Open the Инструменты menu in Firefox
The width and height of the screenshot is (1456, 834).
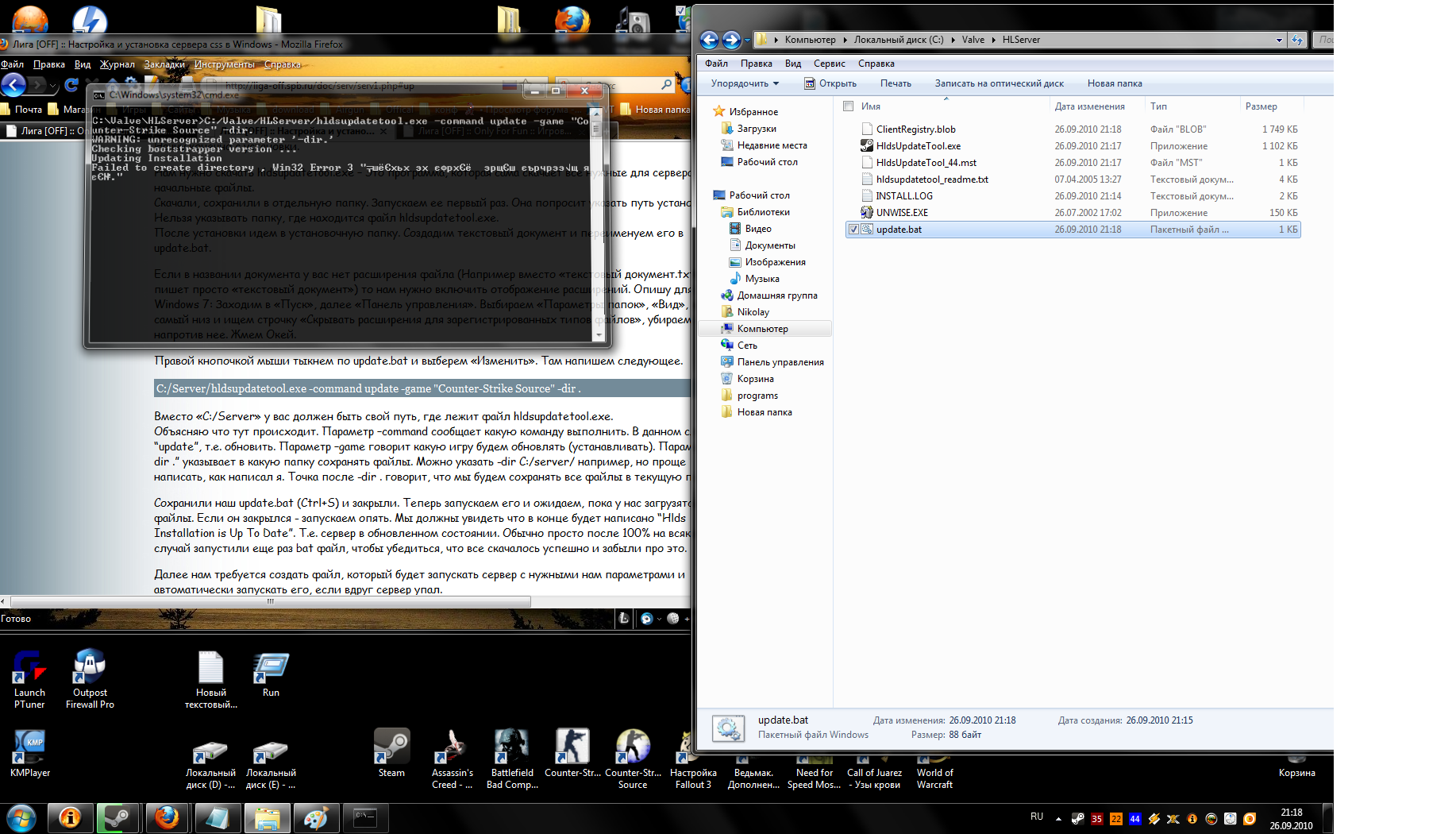(225, 64)
